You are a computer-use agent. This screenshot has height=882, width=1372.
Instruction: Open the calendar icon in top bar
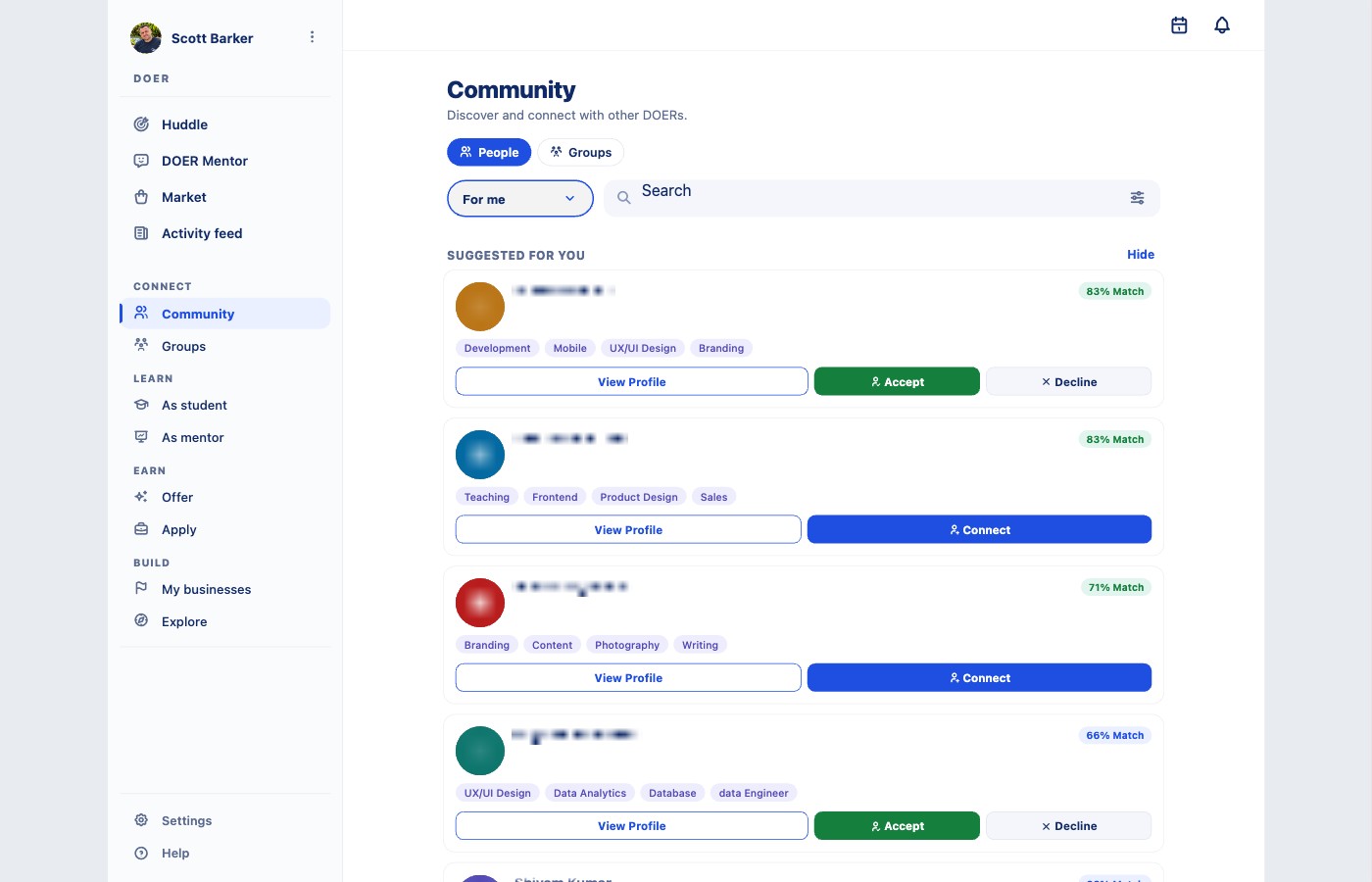[x=1179, y=25]
